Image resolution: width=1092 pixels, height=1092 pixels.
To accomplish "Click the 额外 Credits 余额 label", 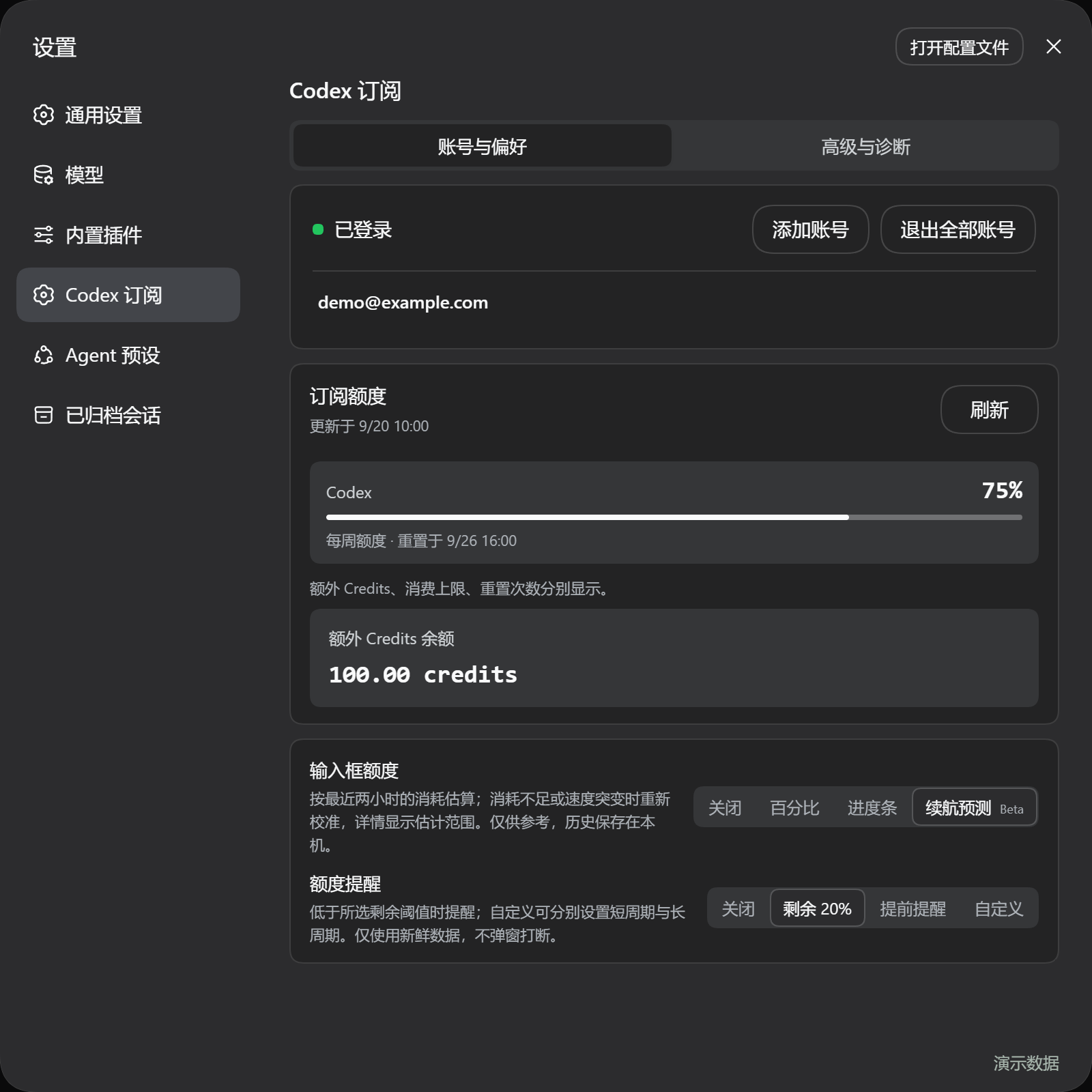I will click(391, 638).
